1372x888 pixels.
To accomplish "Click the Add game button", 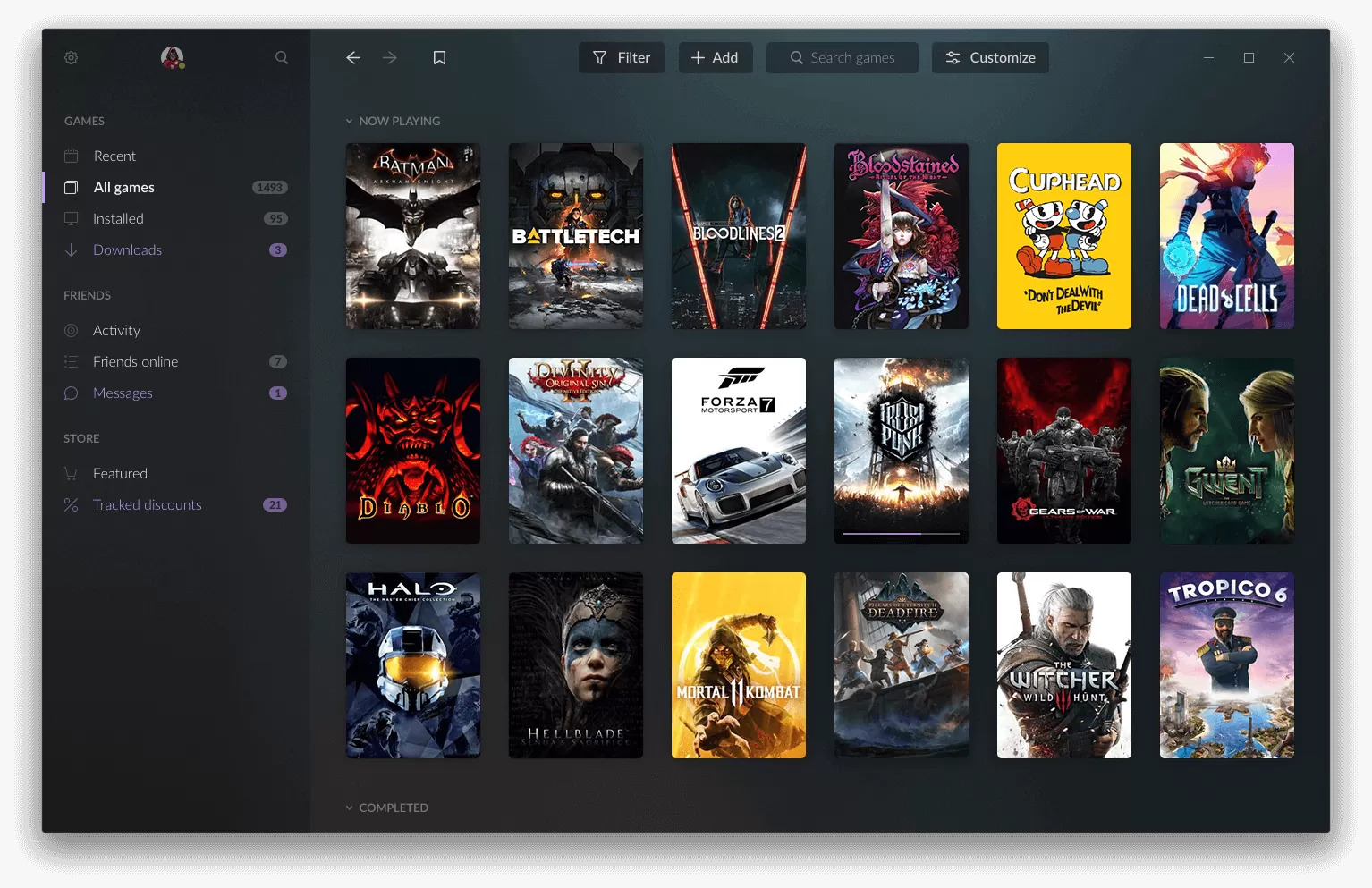I will (716, 57).
